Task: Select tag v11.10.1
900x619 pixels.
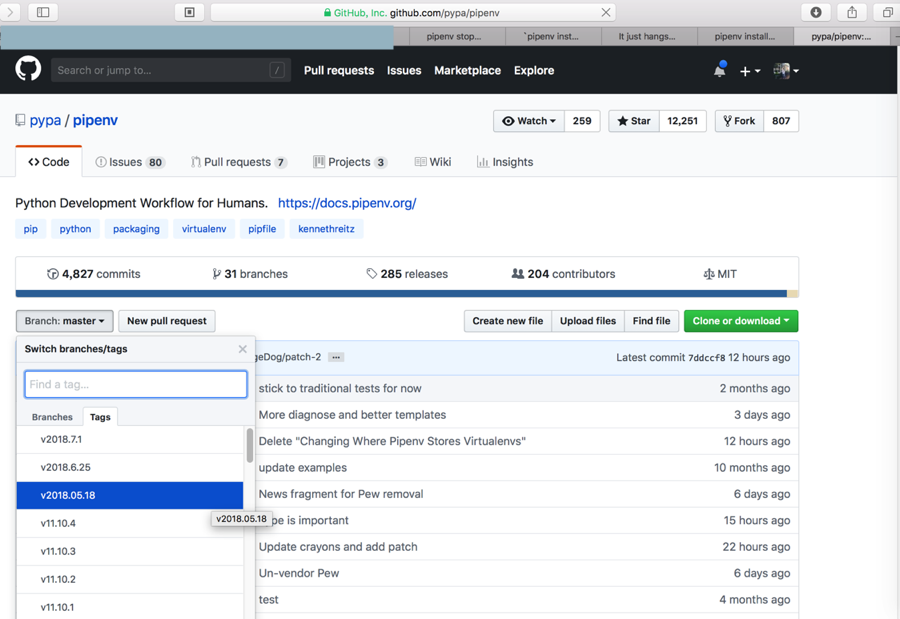Action: pyautogui.click(x=130, y=606)
